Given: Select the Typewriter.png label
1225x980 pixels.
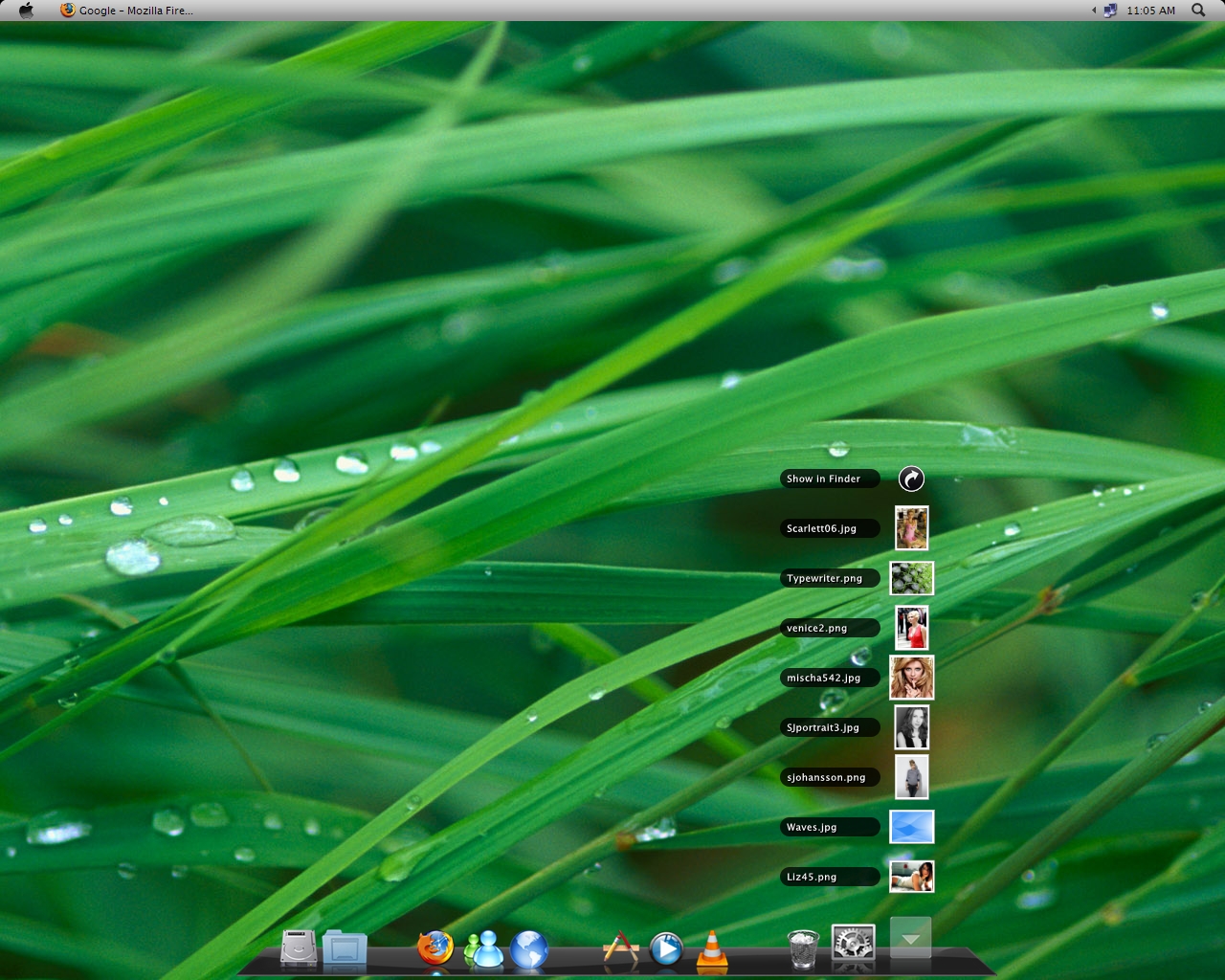Looking at the screenshot, I should [x=830, y=578].
